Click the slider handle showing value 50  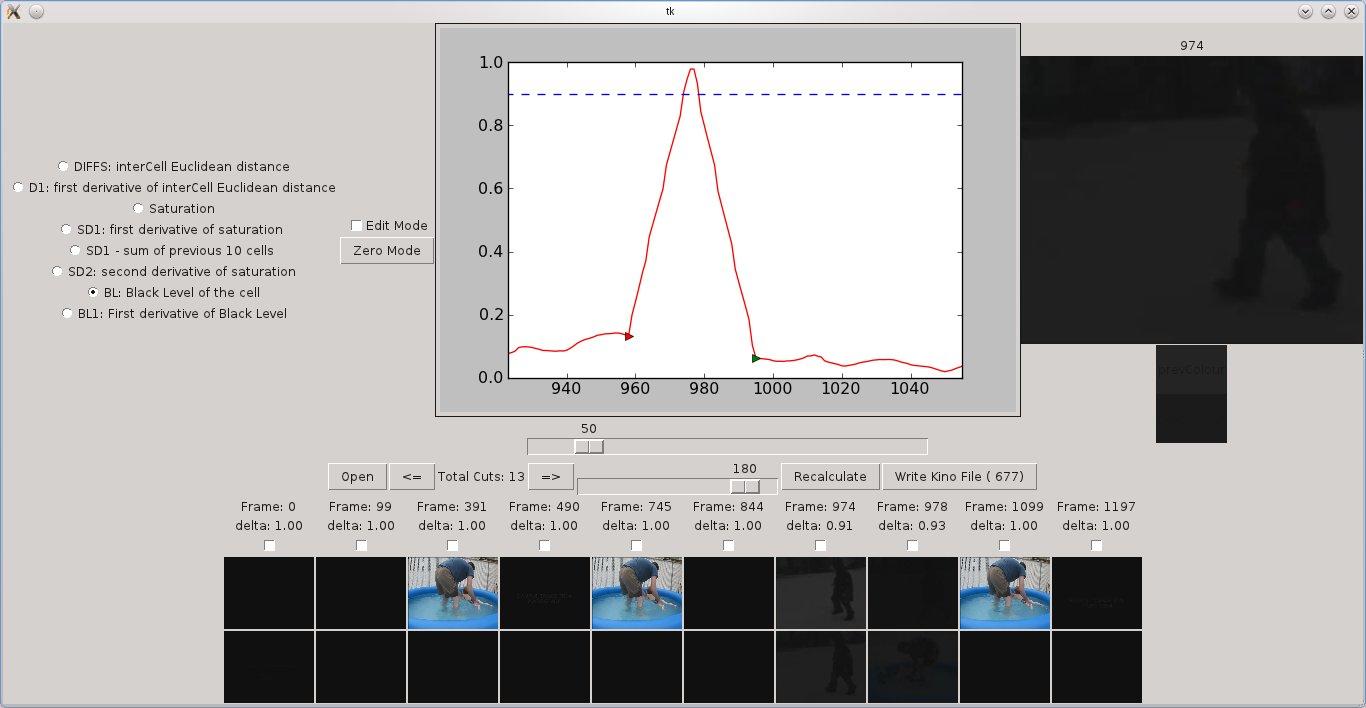pyautogui.click(x=589, y=446)
